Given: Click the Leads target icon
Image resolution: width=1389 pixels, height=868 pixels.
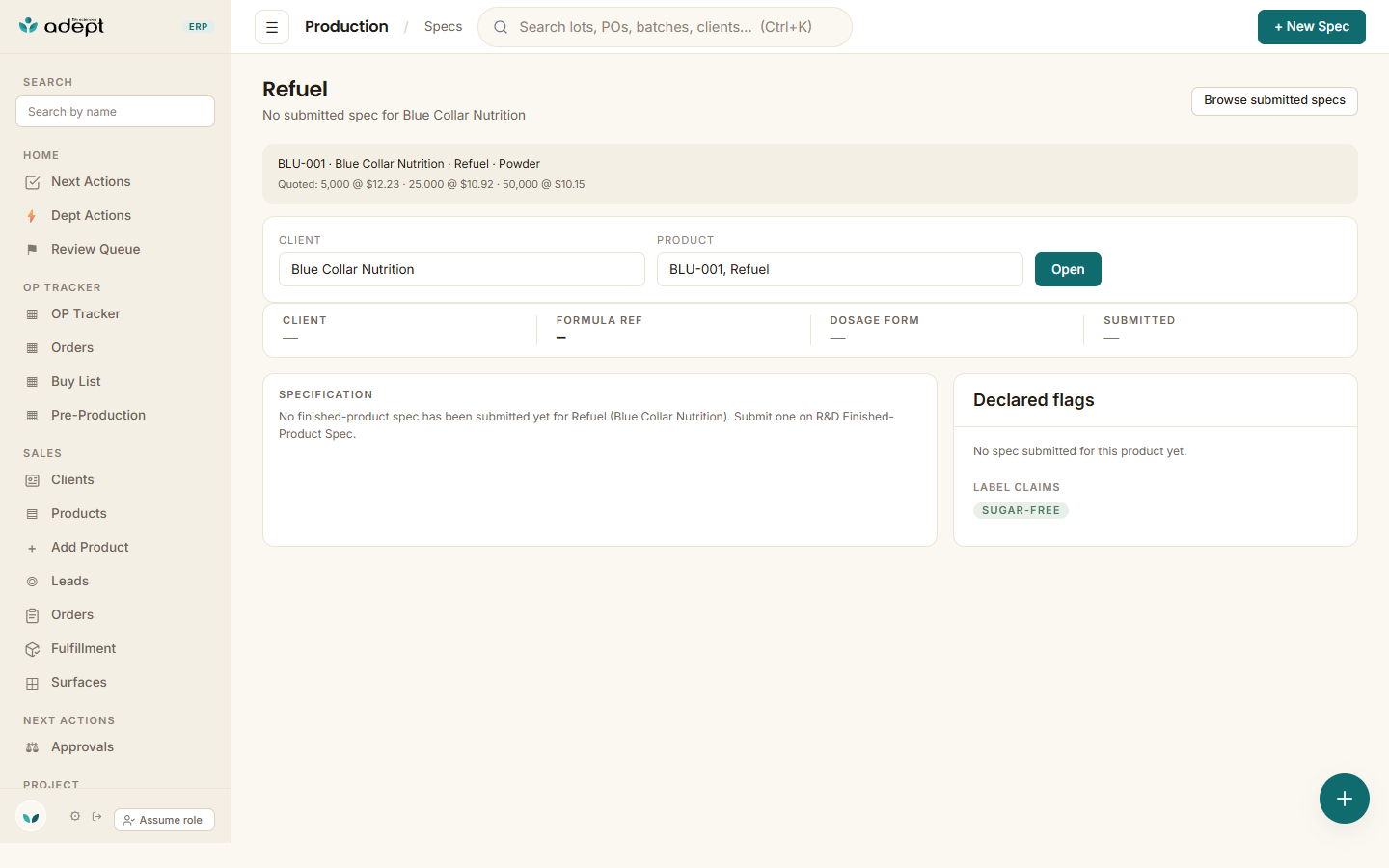Looking at the screenshot, I should (32, 582).
